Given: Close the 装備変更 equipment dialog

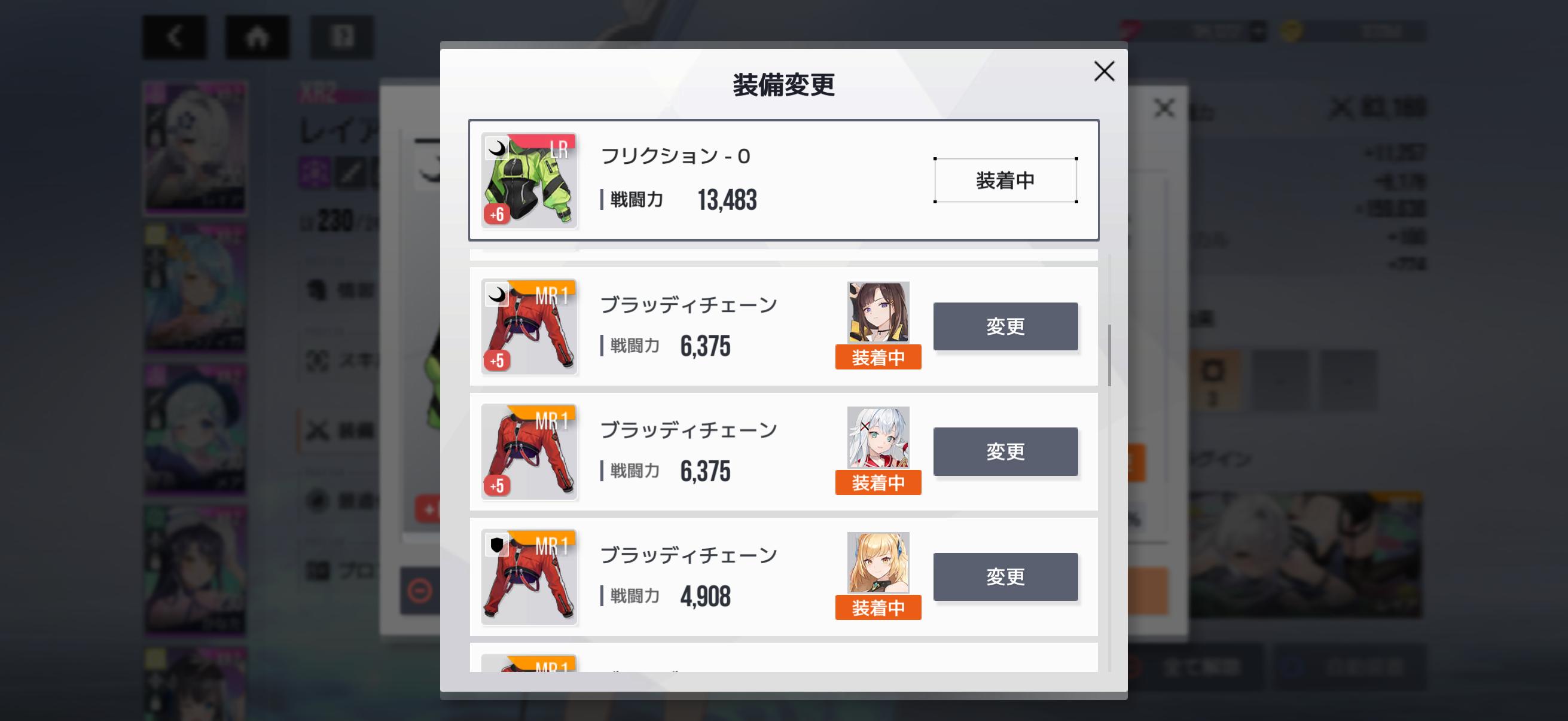Looking at the screenshot, I should [x=1103, y=71].
